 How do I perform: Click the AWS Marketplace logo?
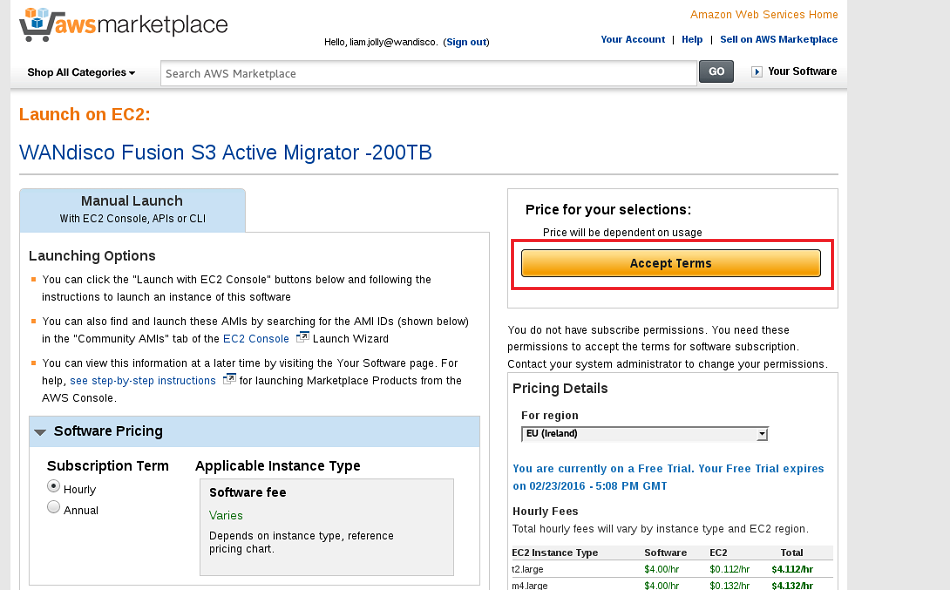pyautogui.click(x=124, y=25)
